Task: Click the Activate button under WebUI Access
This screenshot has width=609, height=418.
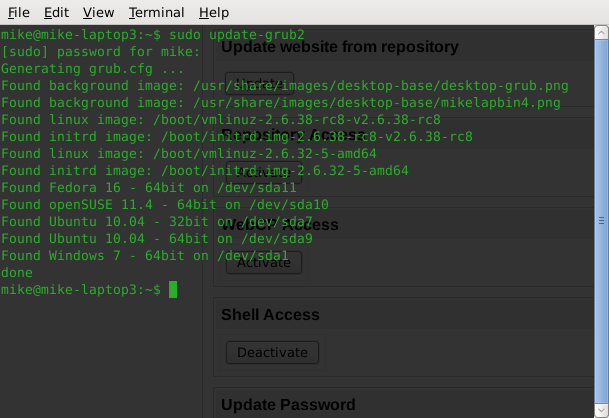Action: (x=264, y=263)
